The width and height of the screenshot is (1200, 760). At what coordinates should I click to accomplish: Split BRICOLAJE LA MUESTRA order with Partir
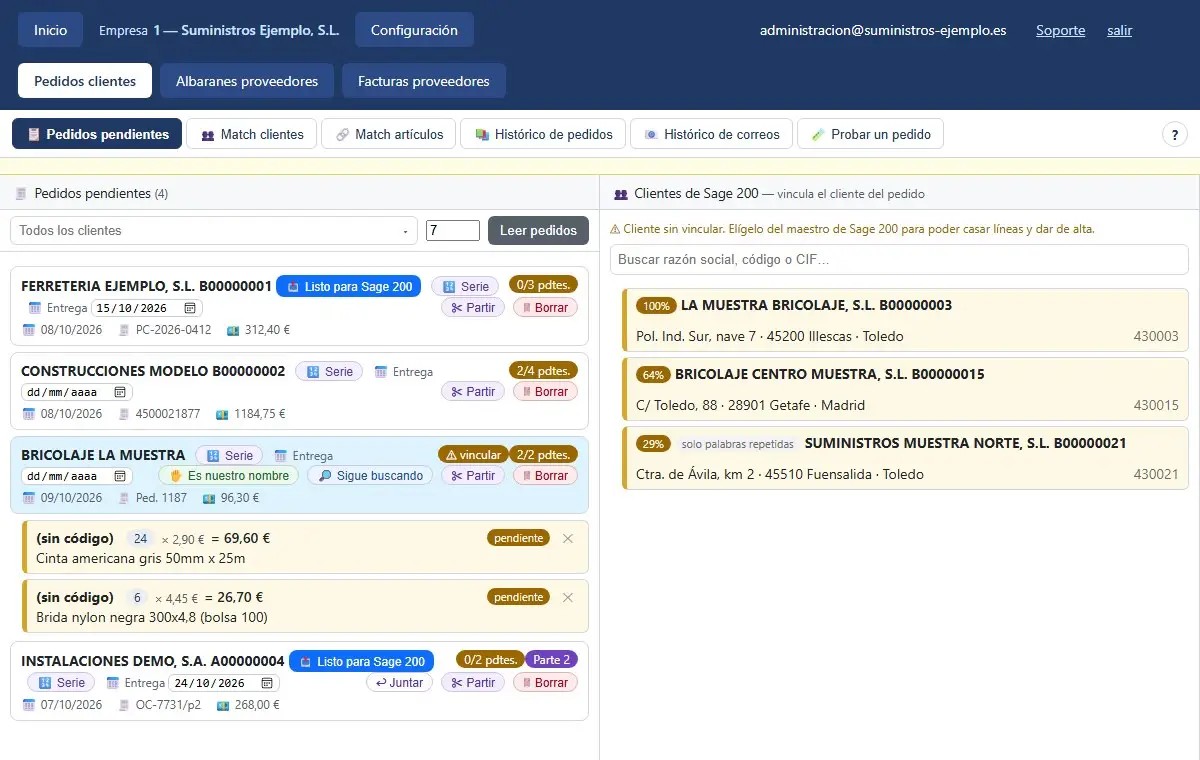(473, 476)
